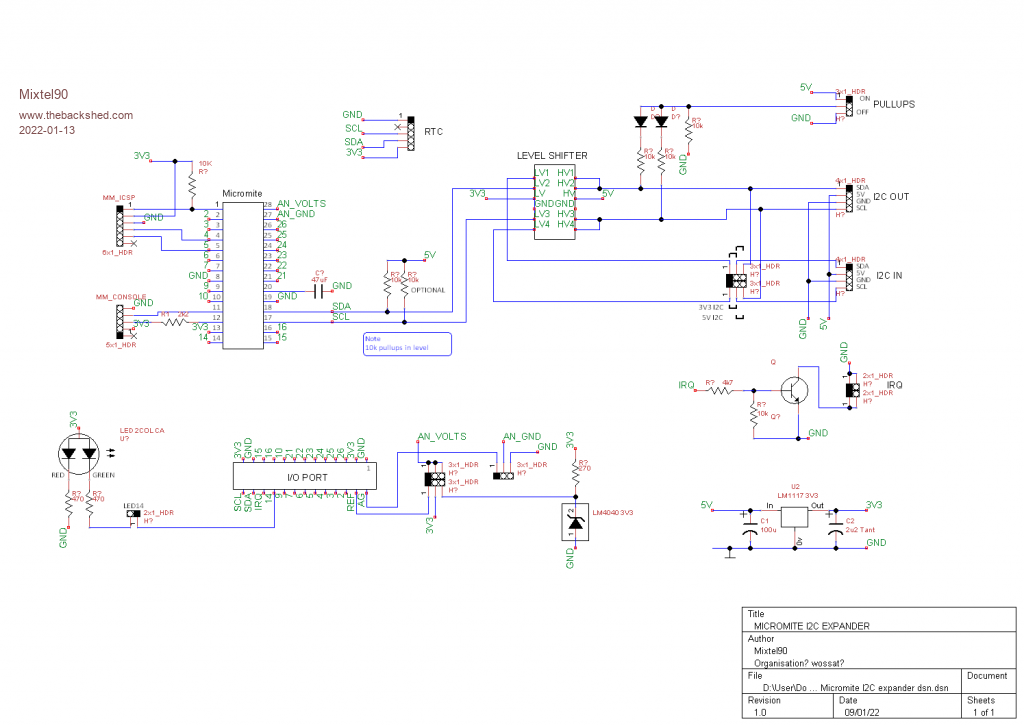
Task: Click the 47uF capacitor near Micromite
Action: click(x=319, y=291)
